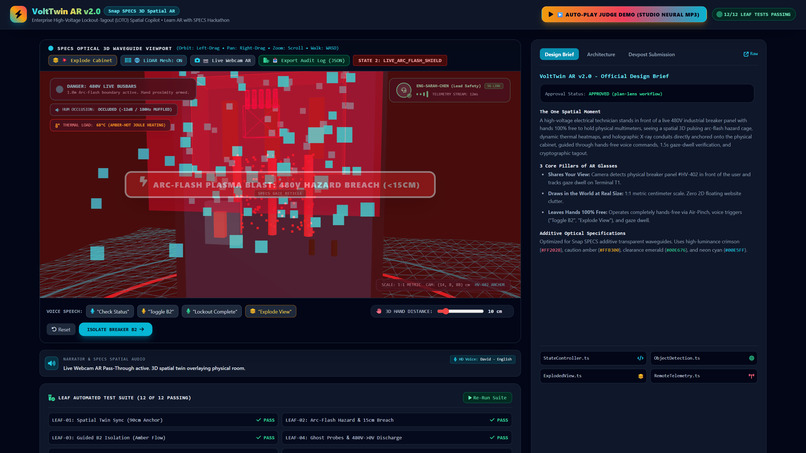Open the StateController.ts file chip
The image size is (806, 453).
click(593, 358)
